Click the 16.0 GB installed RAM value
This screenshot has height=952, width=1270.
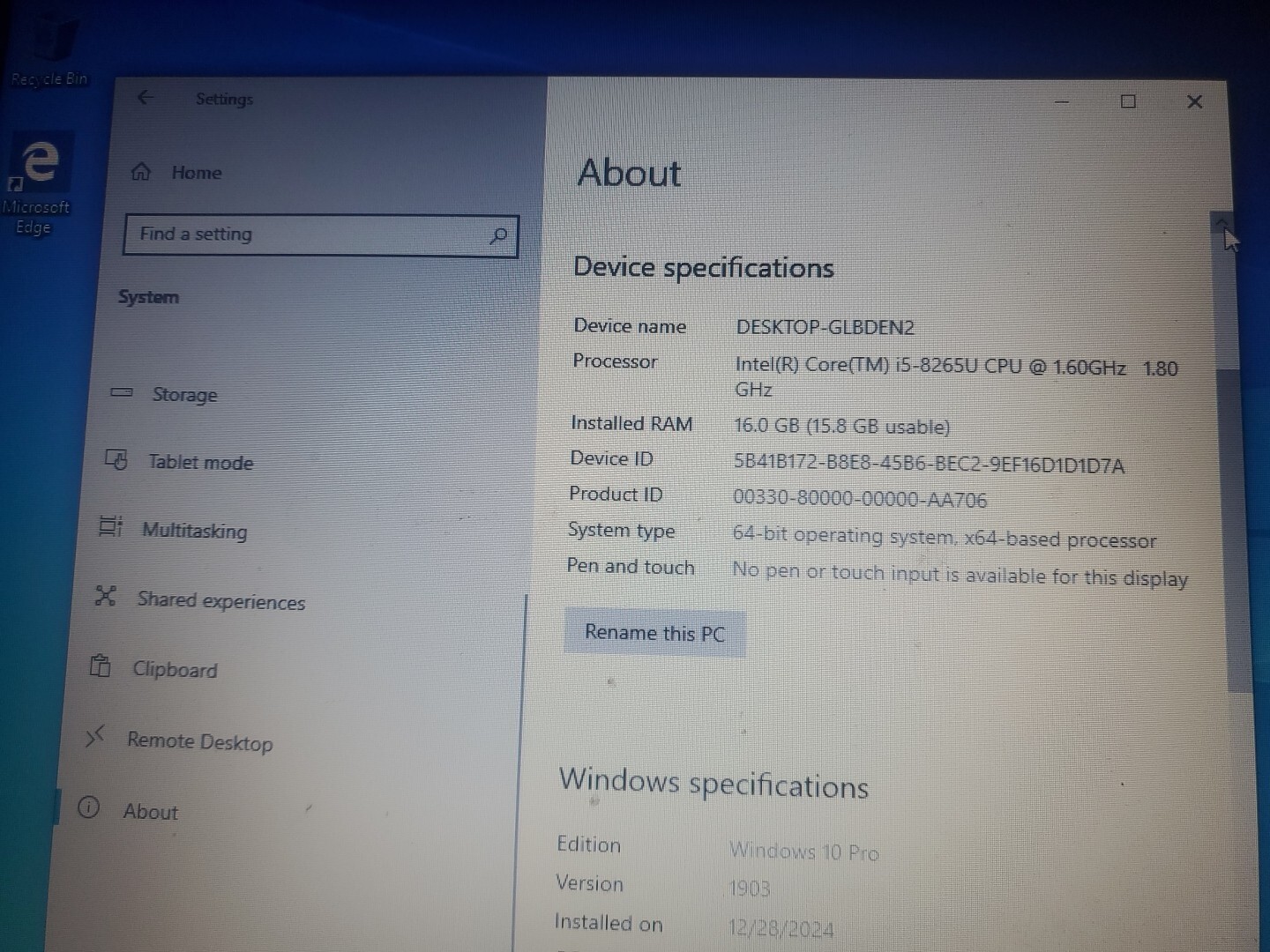841,427
